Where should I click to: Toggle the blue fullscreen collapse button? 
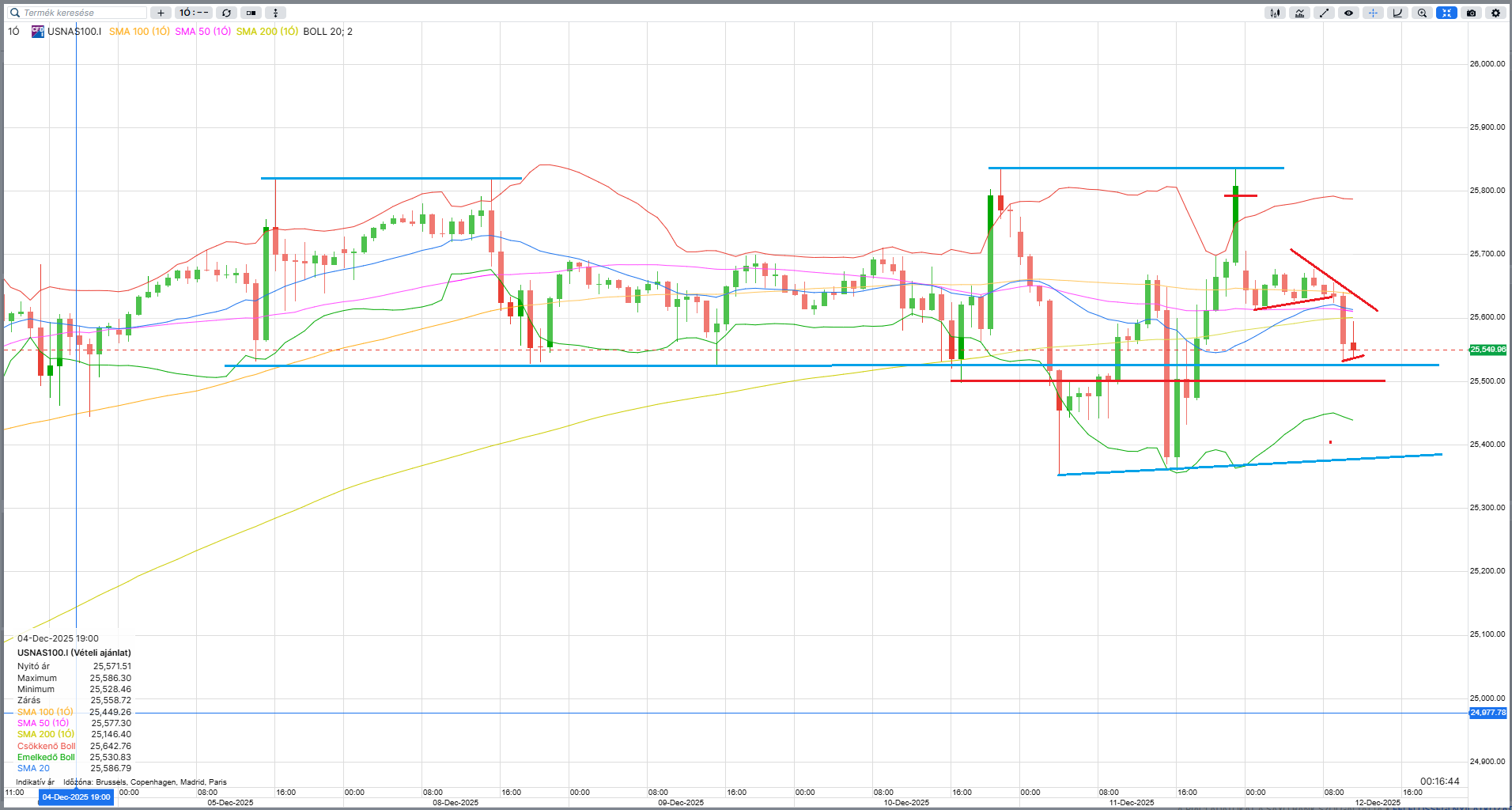pos(1446,13)
